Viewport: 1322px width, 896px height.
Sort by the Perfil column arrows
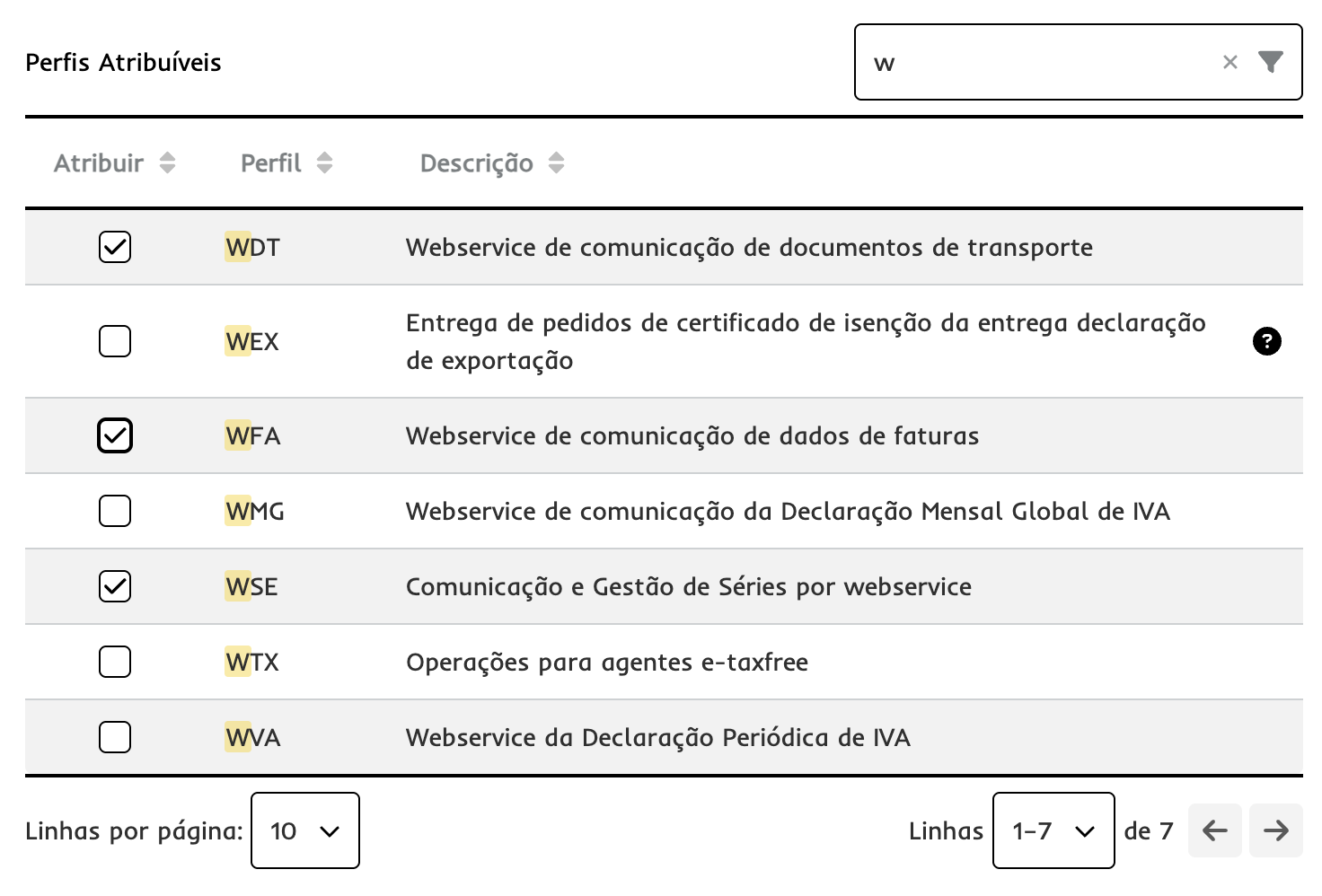point(324,163)
